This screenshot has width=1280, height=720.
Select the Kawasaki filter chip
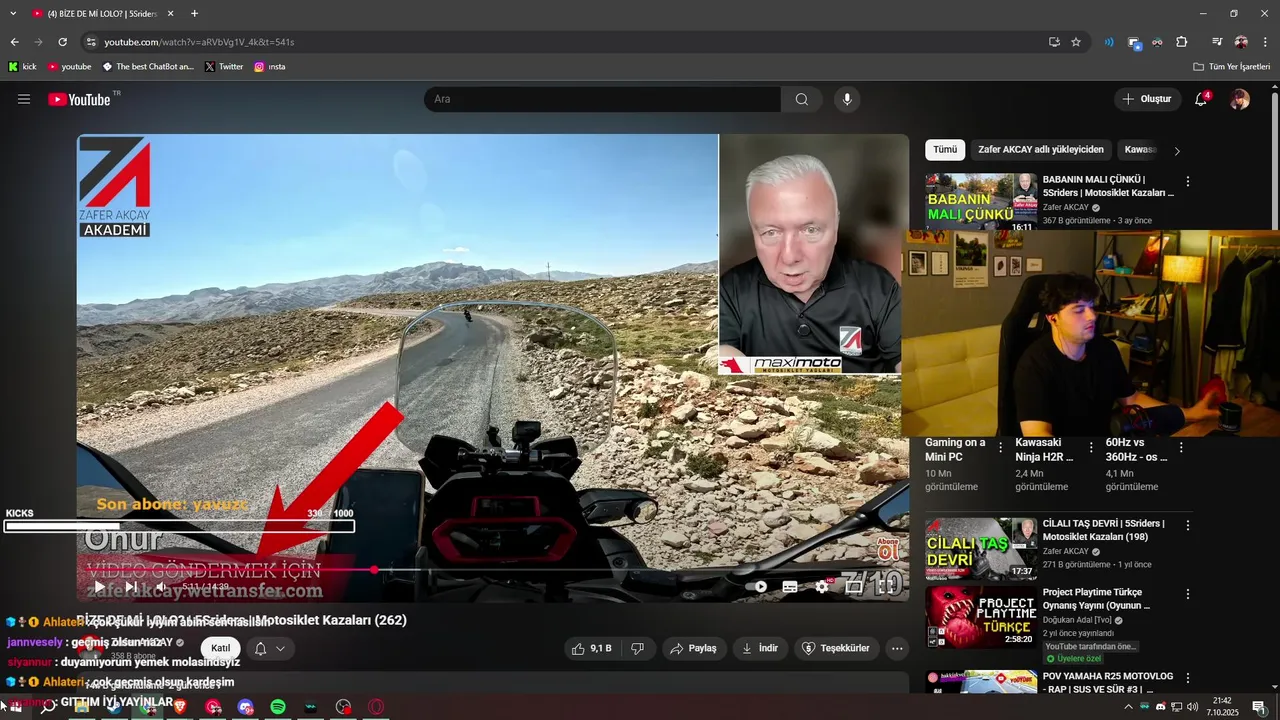pyautogui.click(x=1140, y=150)
